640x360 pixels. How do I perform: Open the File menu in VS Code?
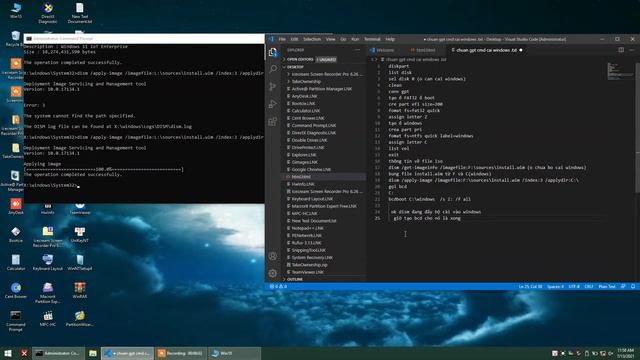tap(282, 39)
